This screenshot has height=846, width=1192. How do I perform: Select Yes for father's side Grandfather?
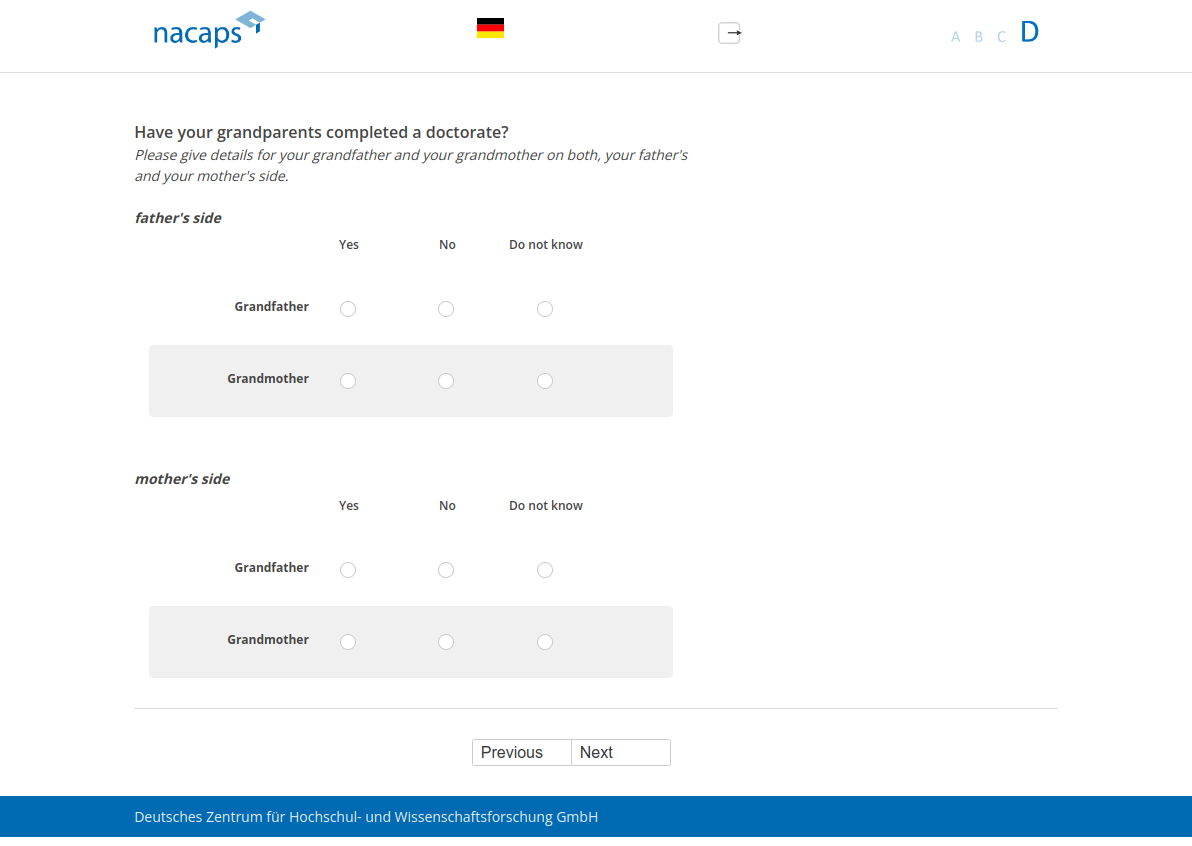tap(348, 309)
